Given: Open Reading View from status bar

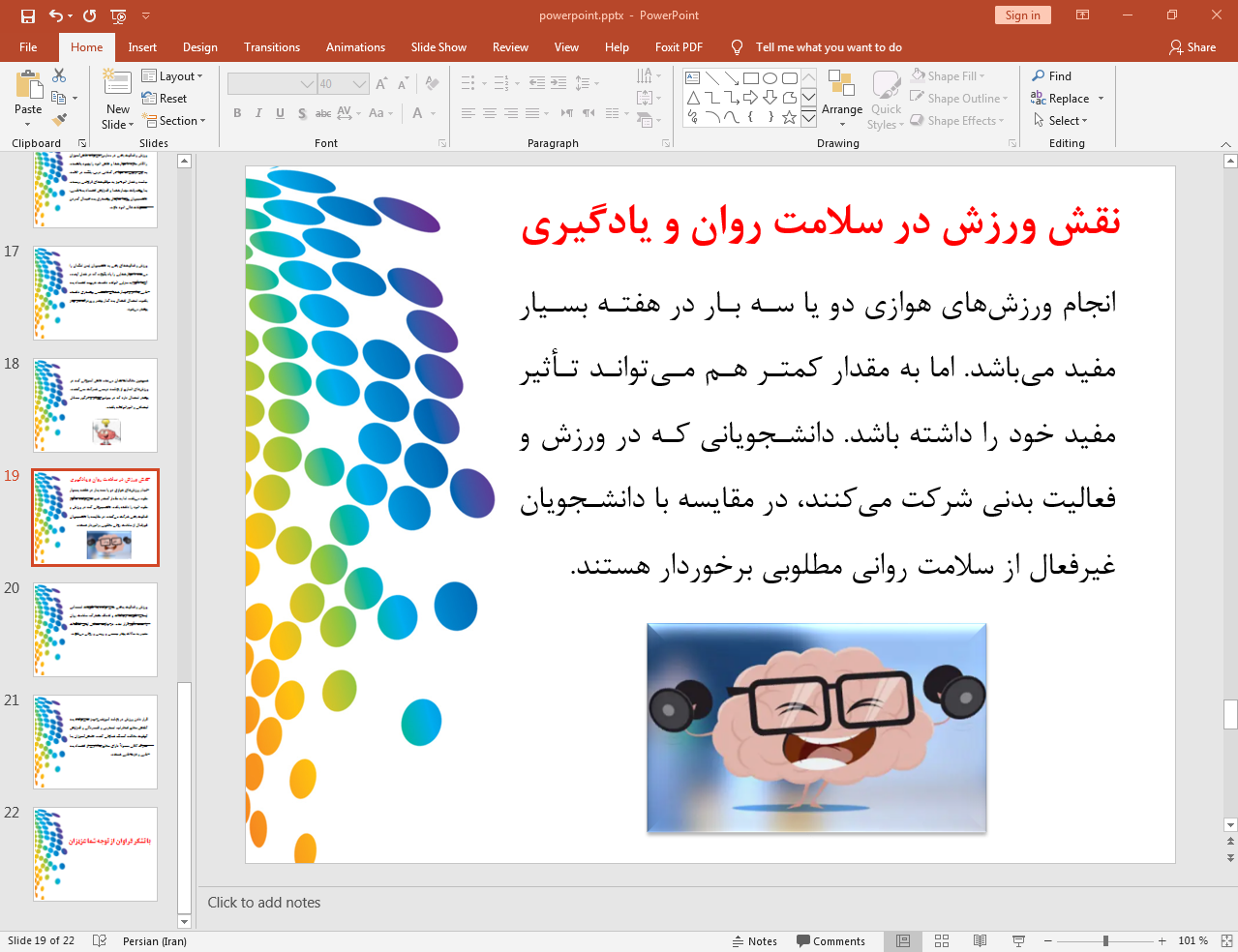Looking at the screenshot, I should (x=980, y=941).
